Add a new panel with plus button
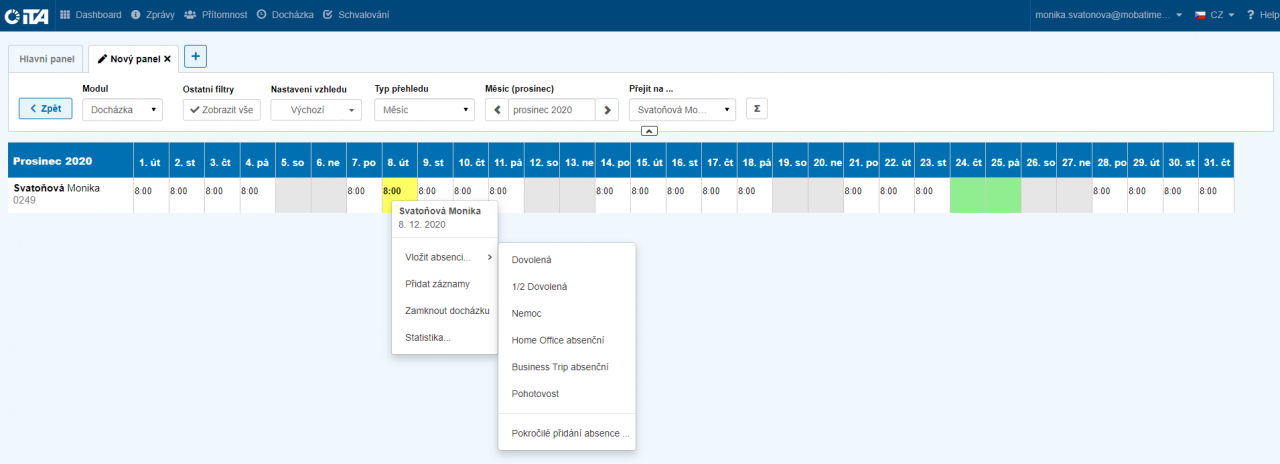1280x464 pixels. pyautogui.click(x=195, y=57)
